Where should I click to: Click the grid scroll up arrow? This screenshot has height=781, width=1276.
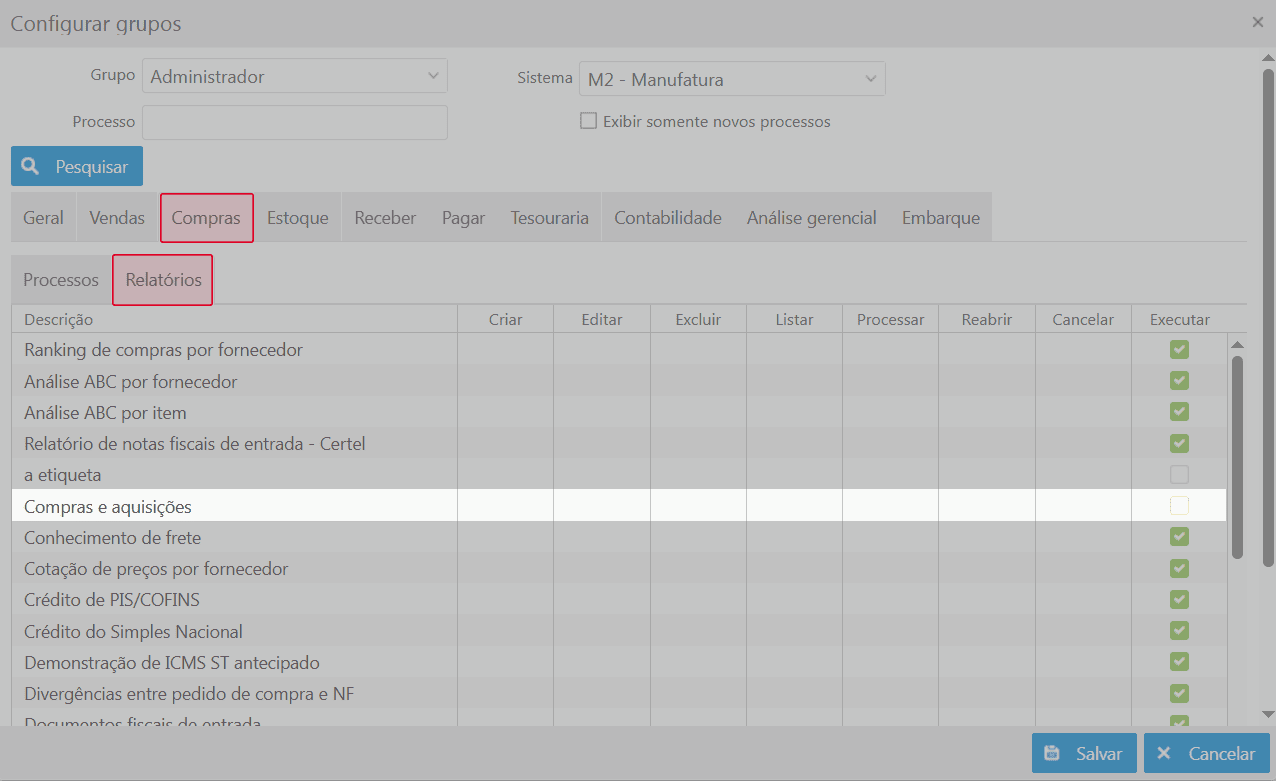pyautogui.click(x=1238, y=345)
